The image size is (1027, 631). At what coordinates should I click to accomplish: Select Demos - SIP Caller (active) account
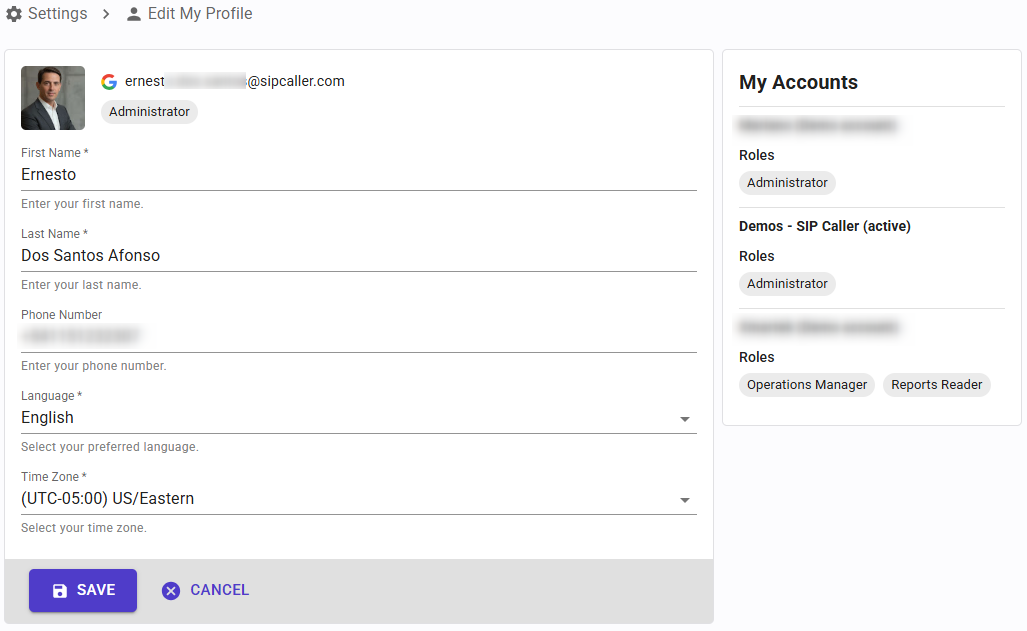825,226
